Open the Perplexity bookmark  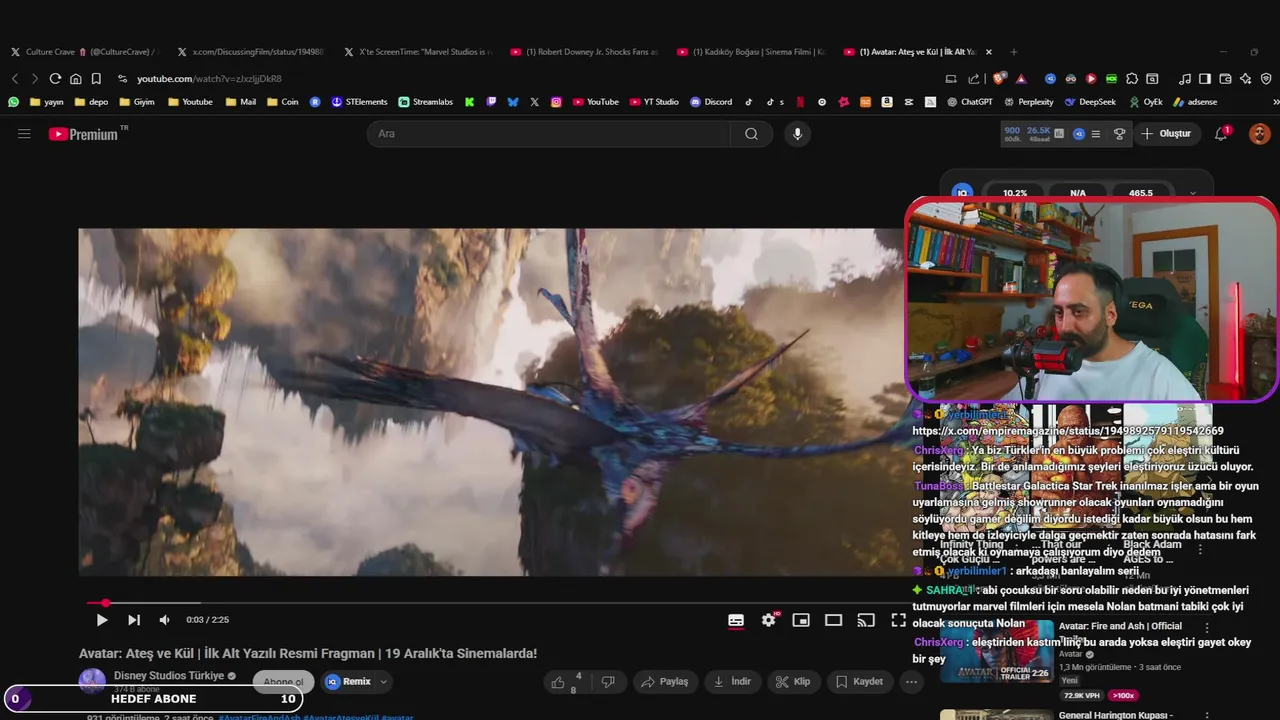1027,102
